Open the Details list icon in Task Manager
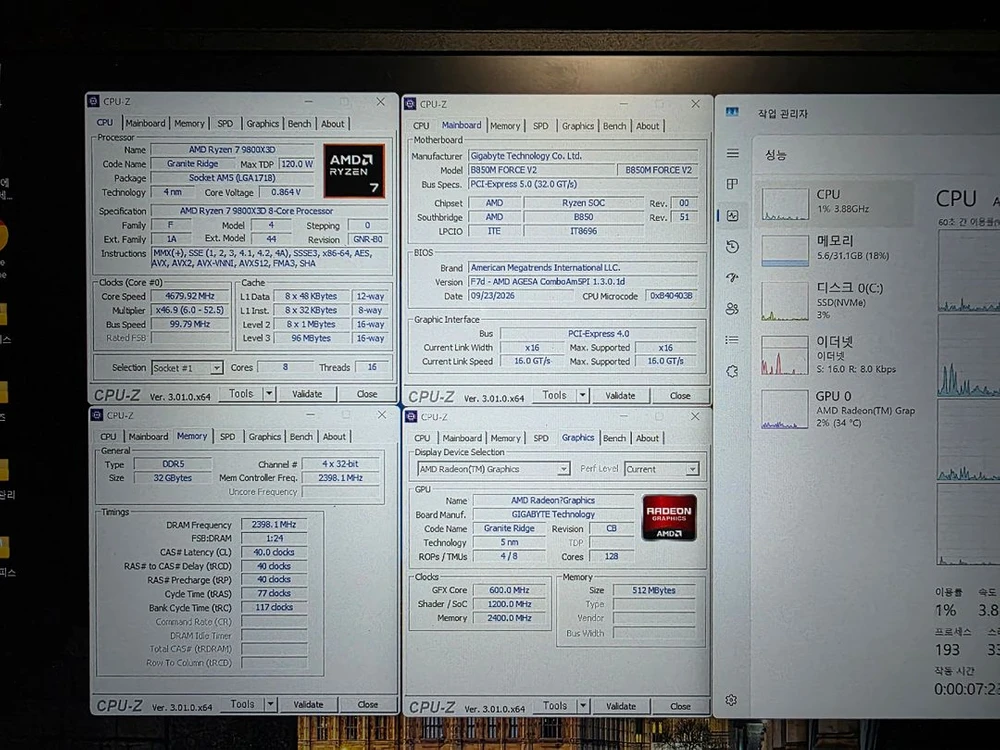This screenshot has height=750, width=1000. coord(732,340)
